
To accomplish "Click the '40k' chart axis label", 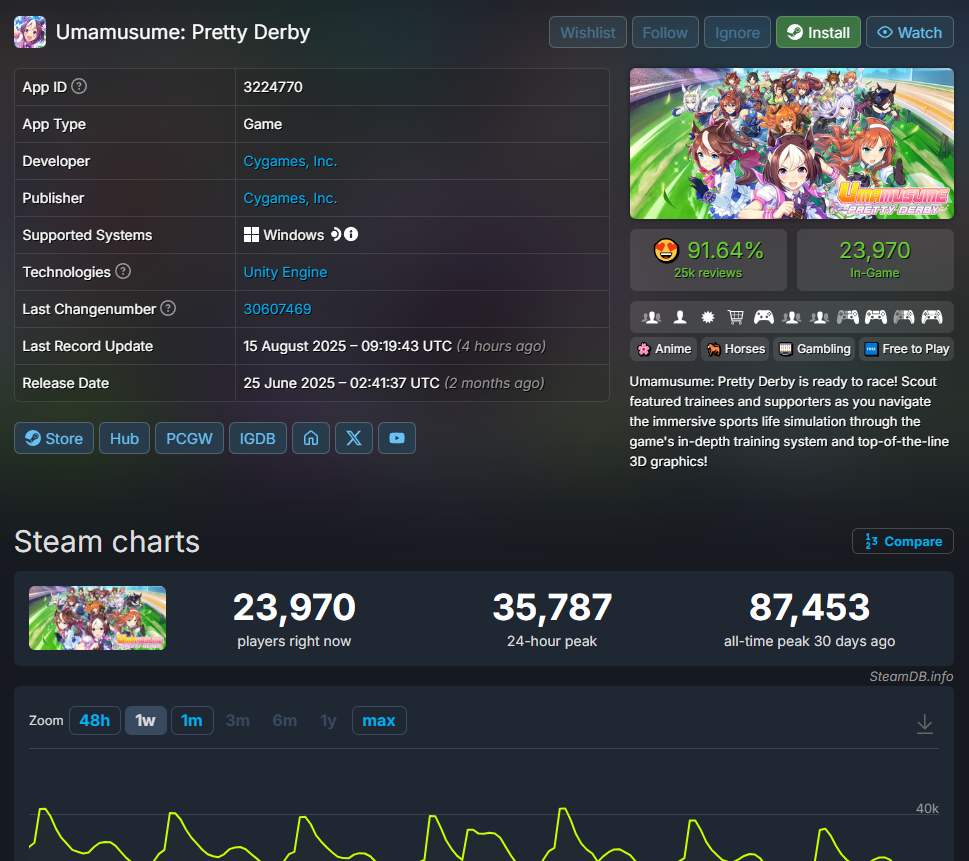I will (x=927, y=808).
